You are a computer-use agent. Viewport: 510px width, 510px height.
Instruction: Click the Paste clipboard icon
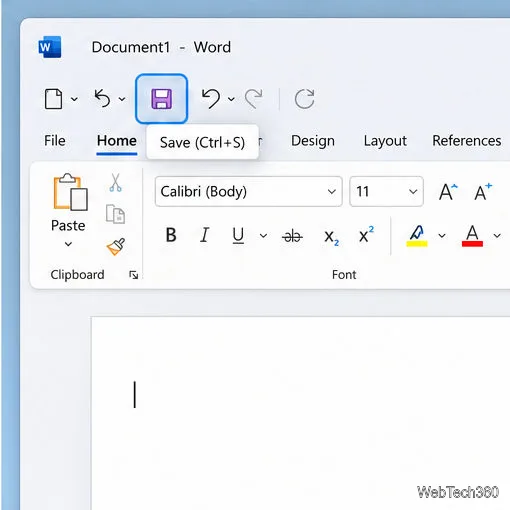(70, 192)
